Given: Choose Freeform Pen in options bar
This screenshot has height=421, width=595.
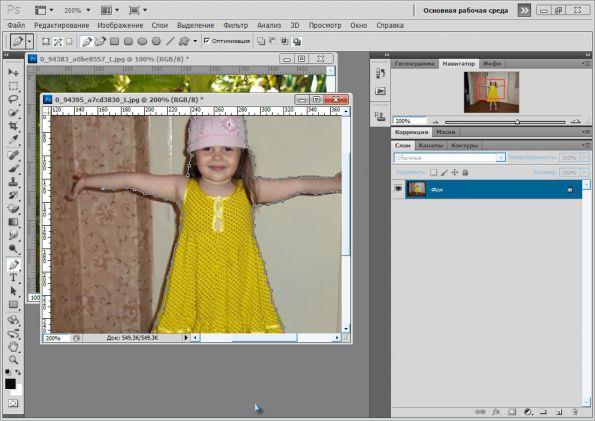Looking at the screenshot, I should pos(100,41).
